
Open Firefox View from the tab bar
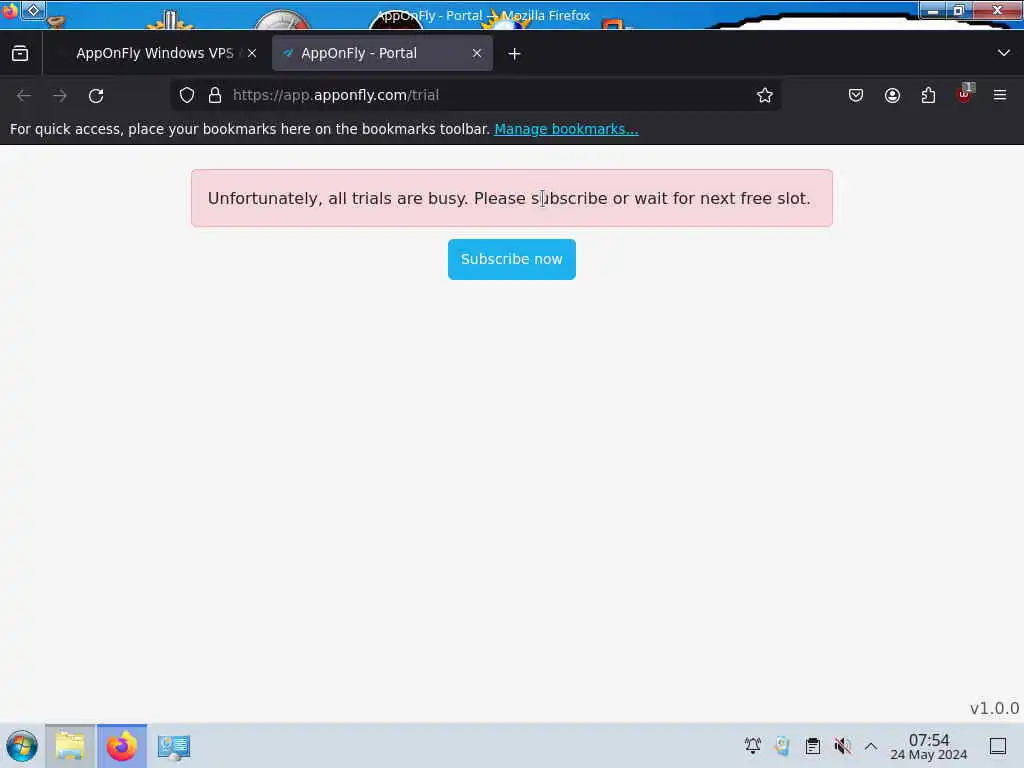(x=20, y=54)
